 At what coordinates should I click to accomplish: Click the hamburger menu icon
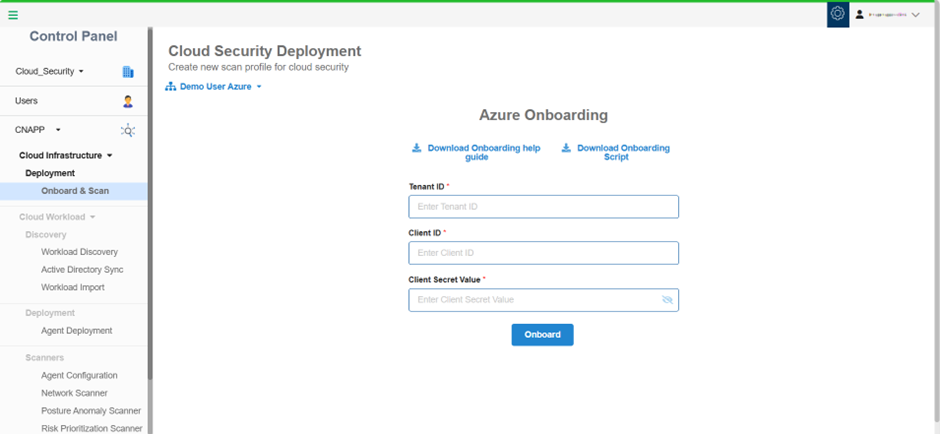[13, 14]
